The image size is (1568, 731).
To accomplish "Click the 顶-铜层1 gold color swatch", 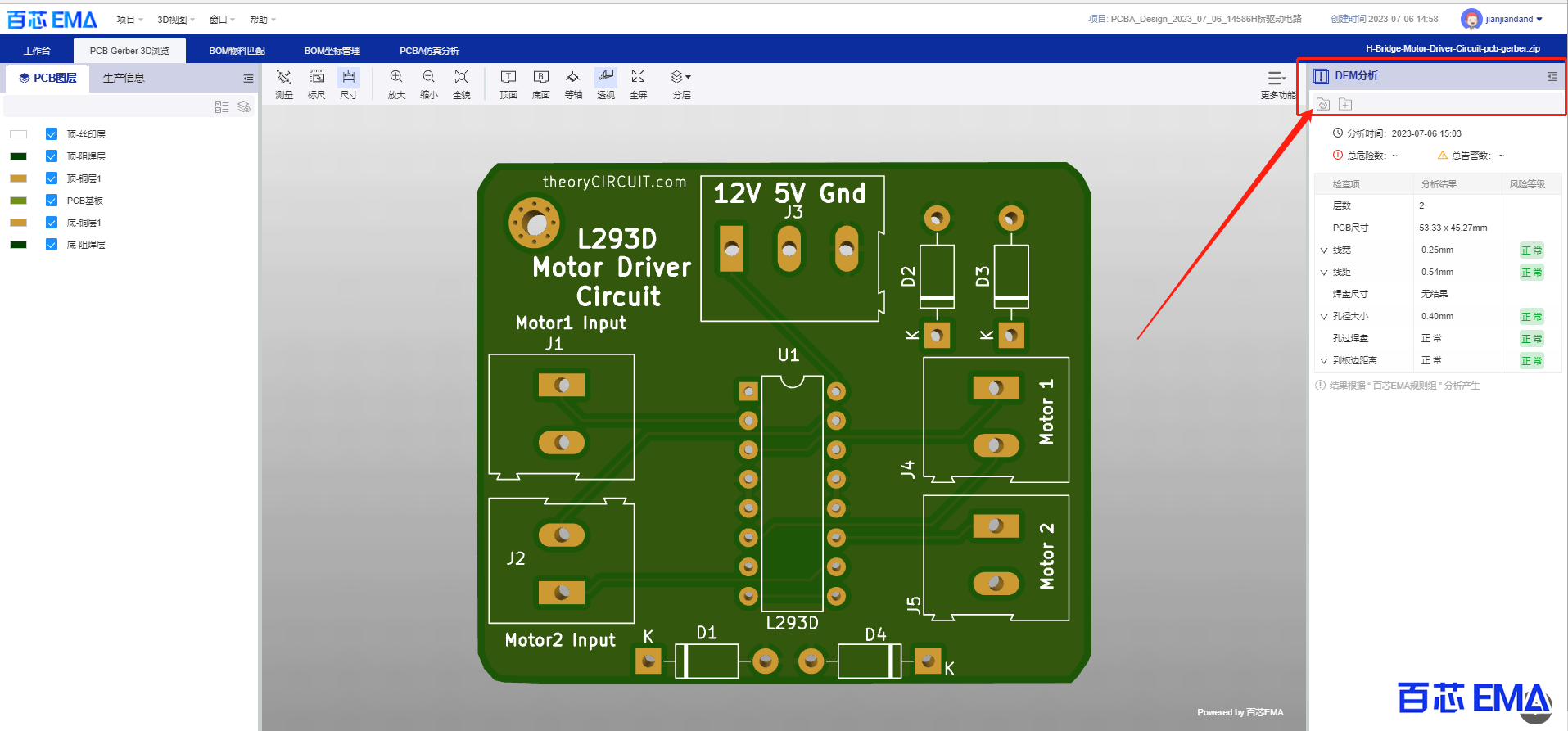I will coord(18,178).
